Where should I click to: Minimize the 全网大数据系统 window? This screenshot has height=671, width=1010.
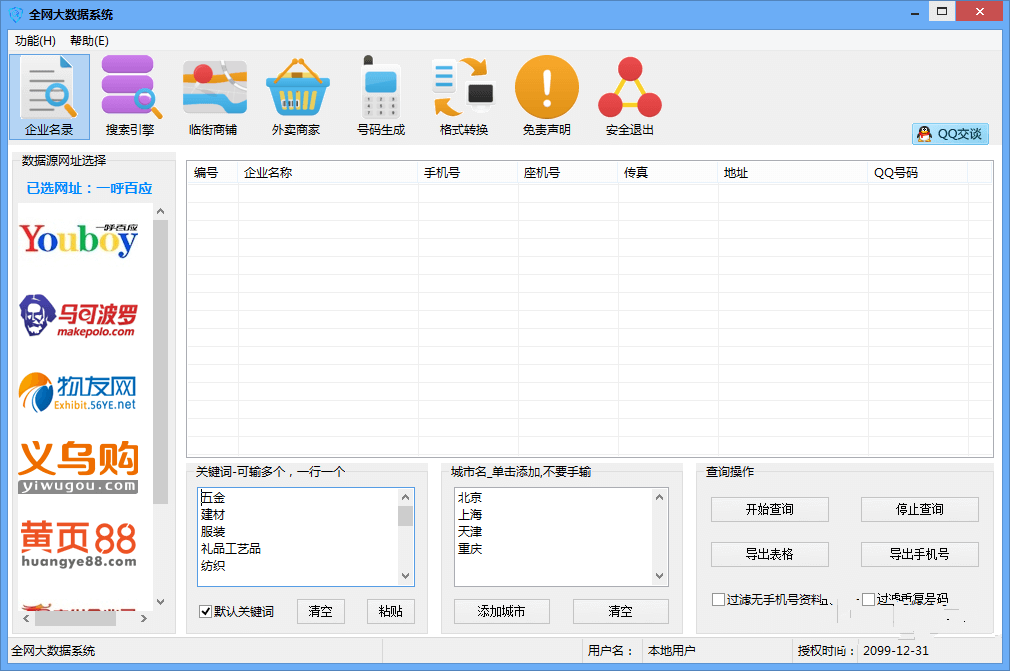point(915,12)
